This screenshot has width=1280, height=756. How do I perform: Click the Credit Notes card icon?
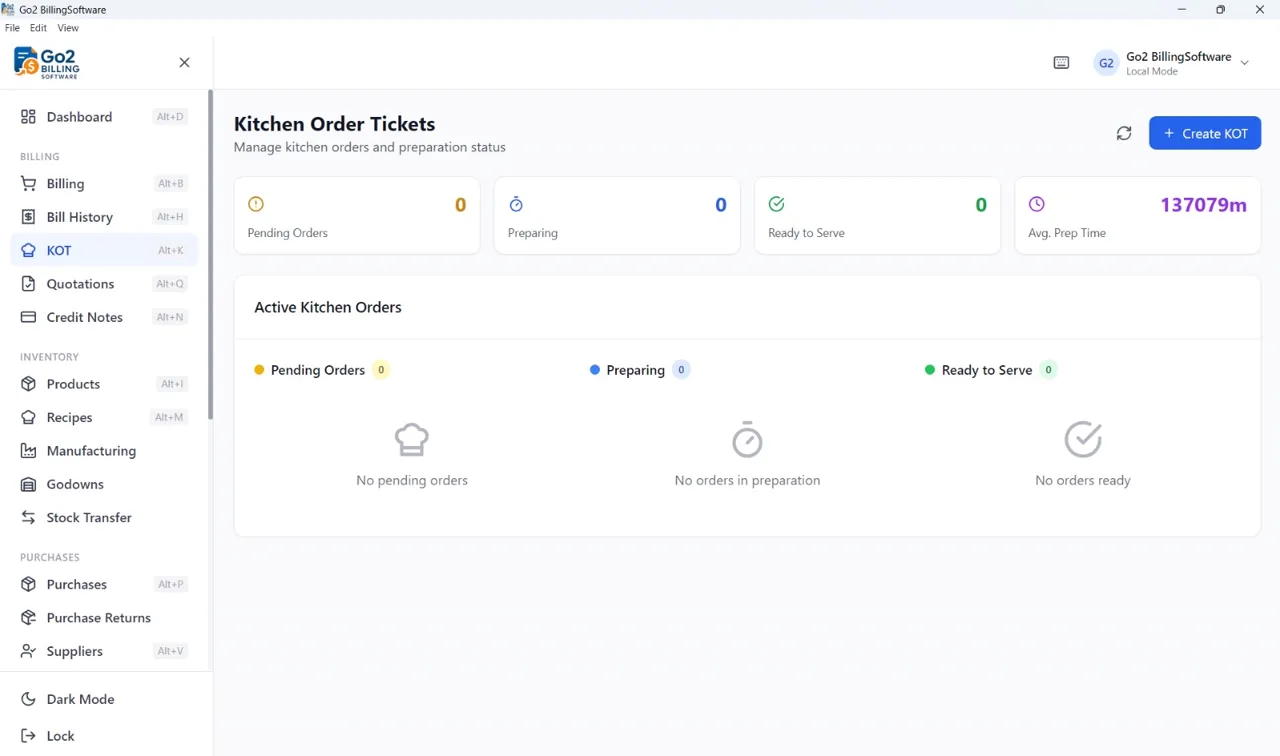(x=28, y=317)
